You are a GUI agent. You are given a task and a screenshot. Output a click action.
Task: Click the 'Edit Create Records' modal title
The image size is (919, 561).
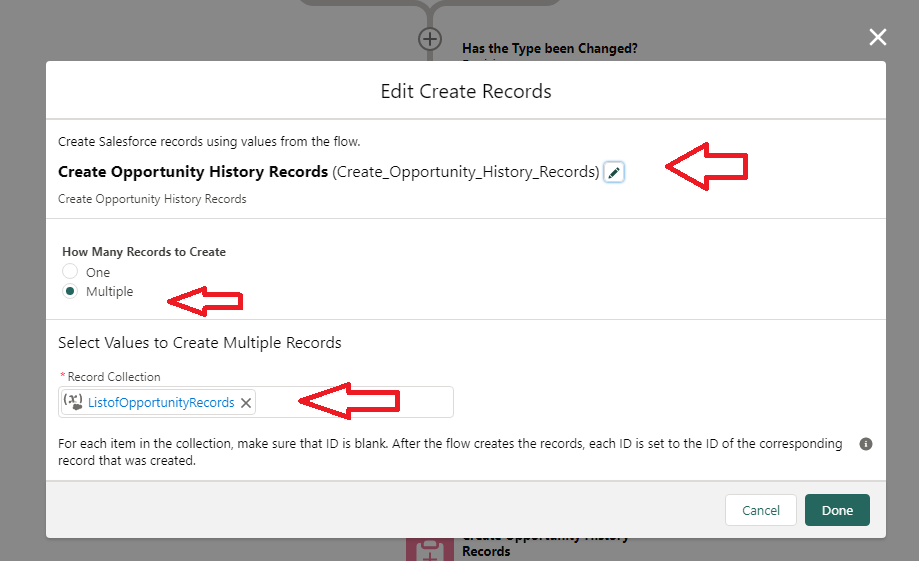[466, 91]
